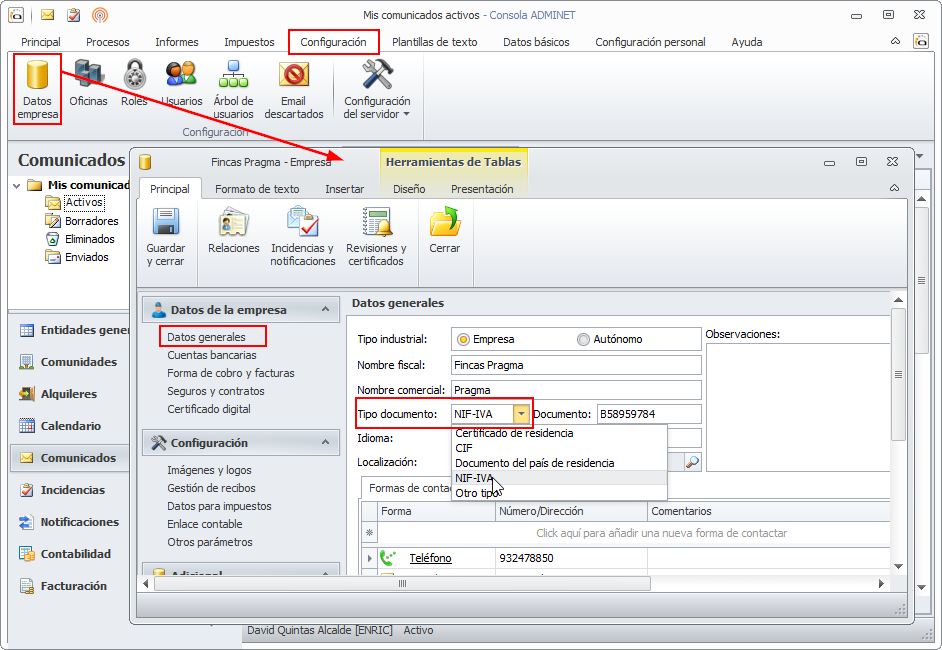The image size is (942, 650).
Task: Select the Empresa radio button
Action: click(x=463, y=339)
